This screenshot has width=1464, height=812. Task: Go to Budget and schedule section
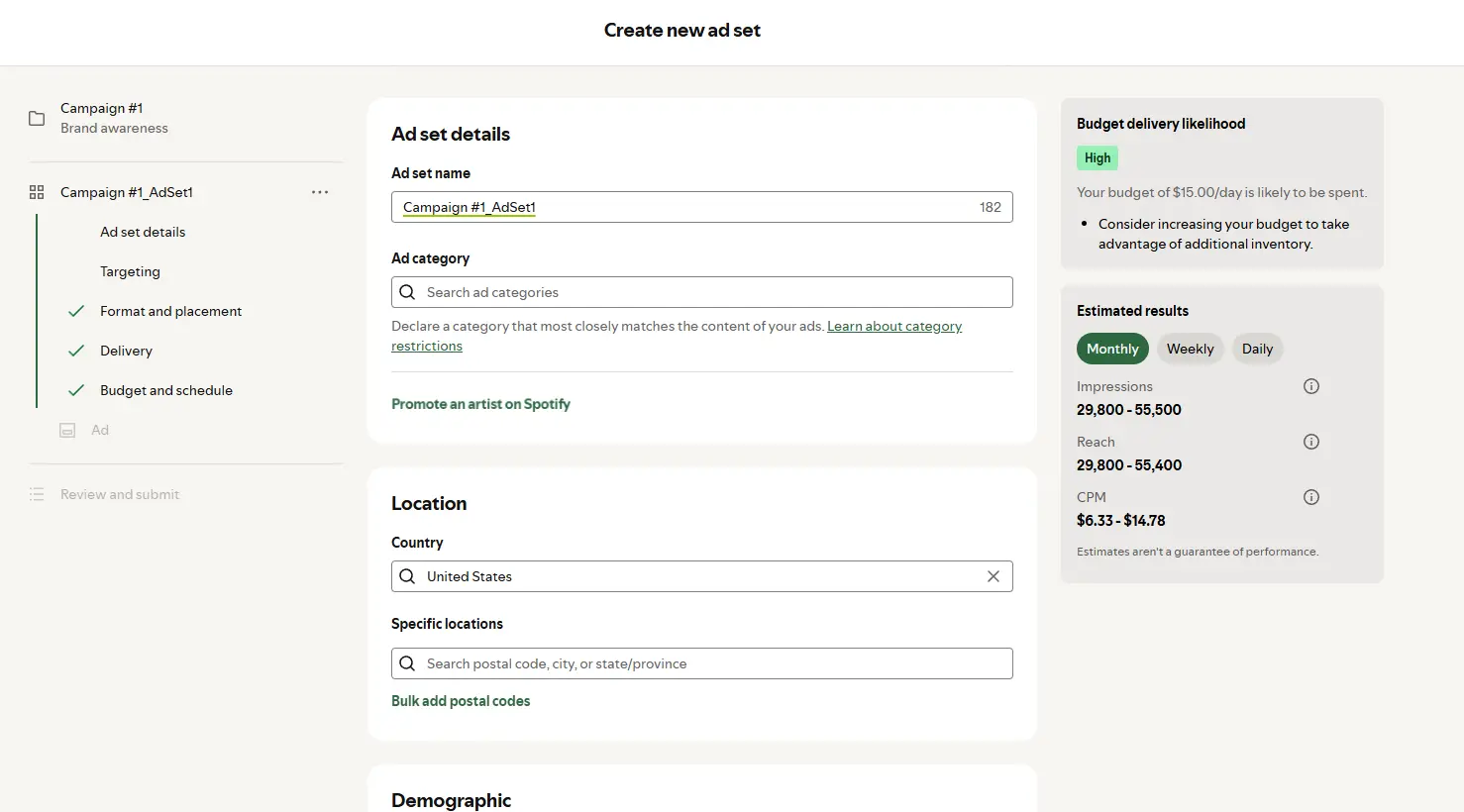(166, 390)
